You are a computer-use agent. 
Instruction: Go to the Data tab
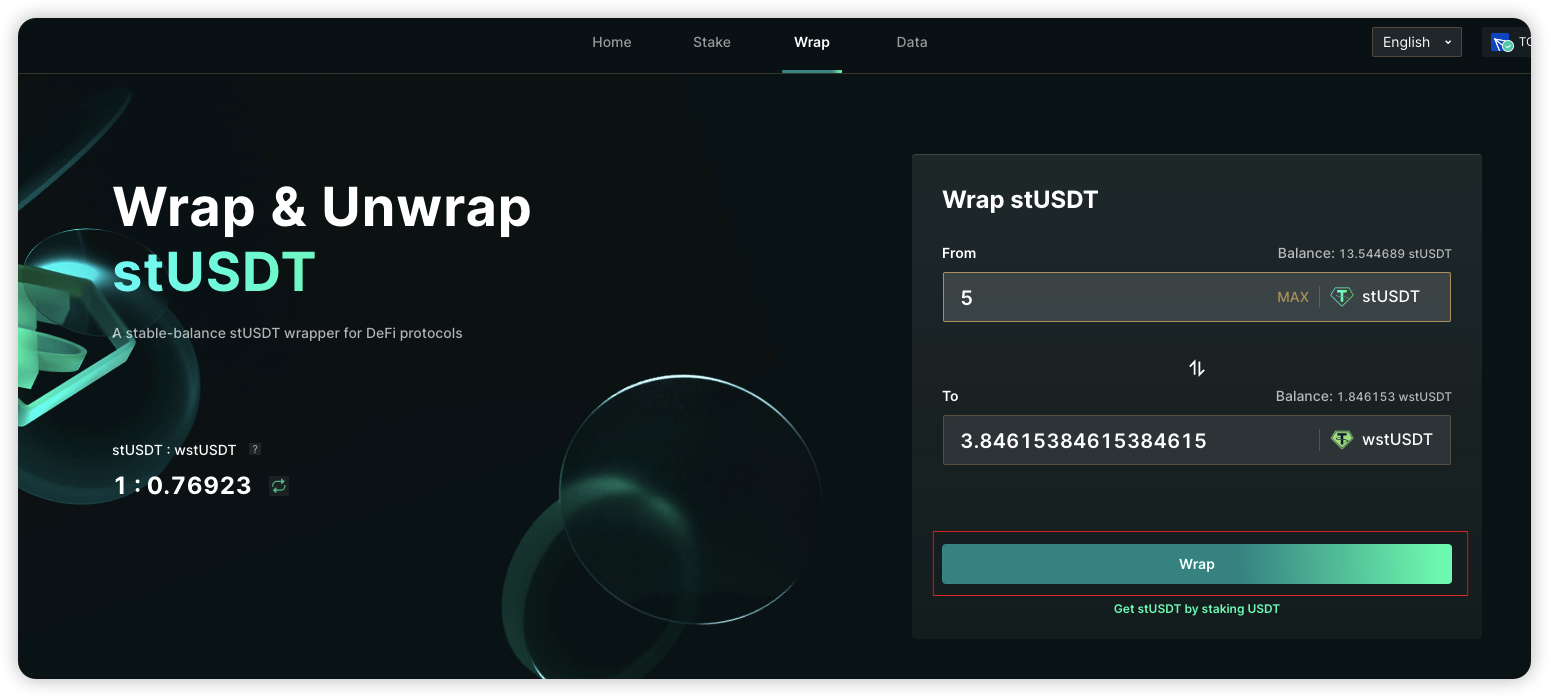911,42
